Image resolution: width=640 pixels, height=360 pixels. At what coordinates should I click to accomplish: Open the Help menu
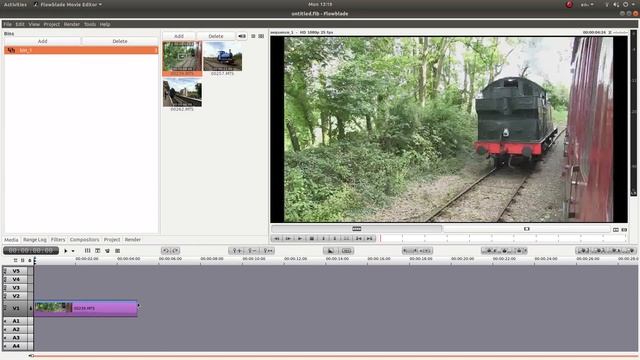[x=105, y=24]
